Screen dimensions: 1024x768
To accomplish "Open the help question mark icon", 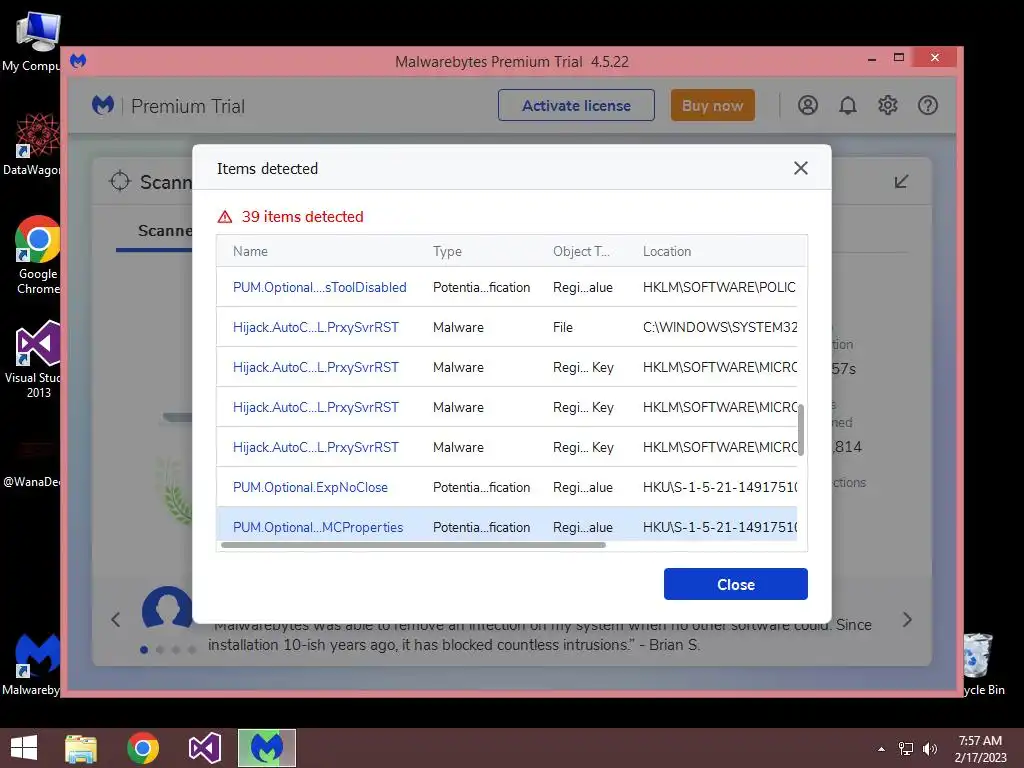I will (x=927, y=105).
